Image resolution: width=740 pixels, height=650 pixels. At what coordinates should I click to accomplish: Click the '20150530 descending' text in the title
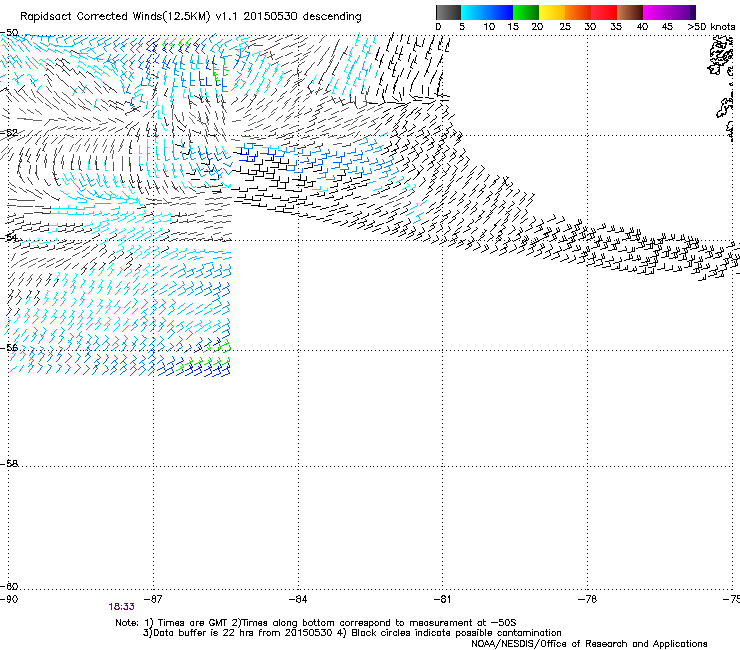302,17
